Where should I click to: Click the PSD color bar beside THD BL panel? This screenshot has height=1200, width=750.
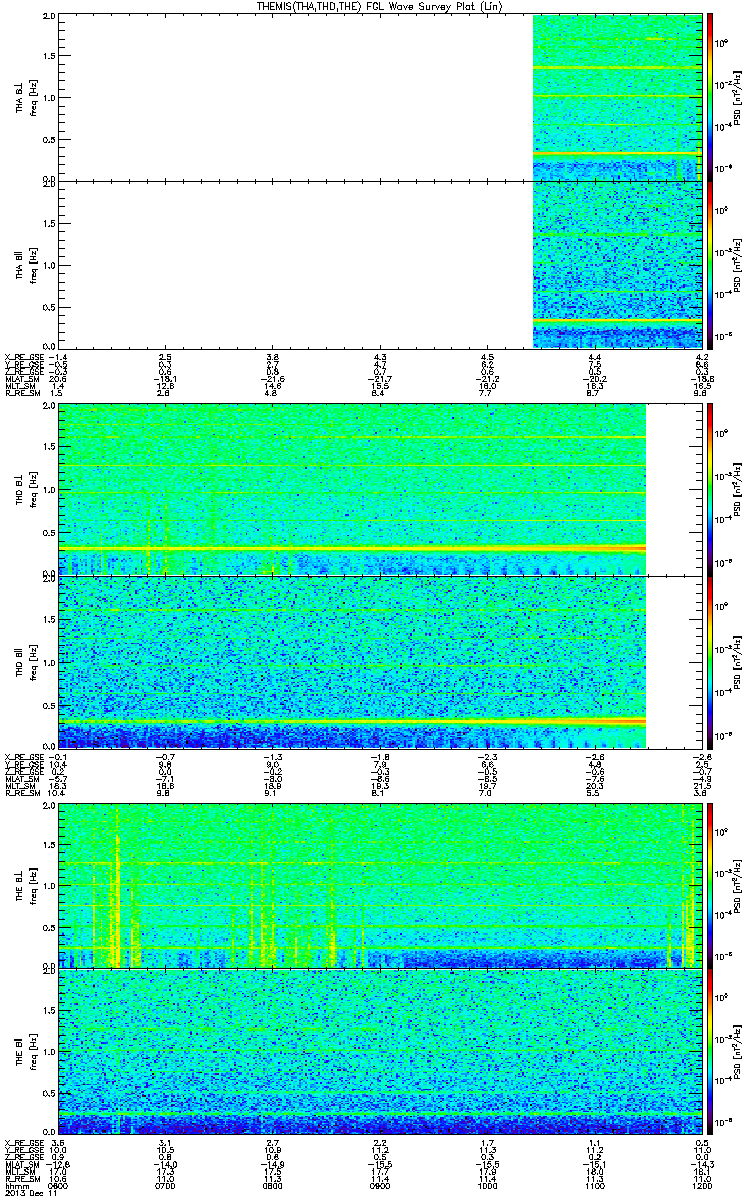pos(710,489)
